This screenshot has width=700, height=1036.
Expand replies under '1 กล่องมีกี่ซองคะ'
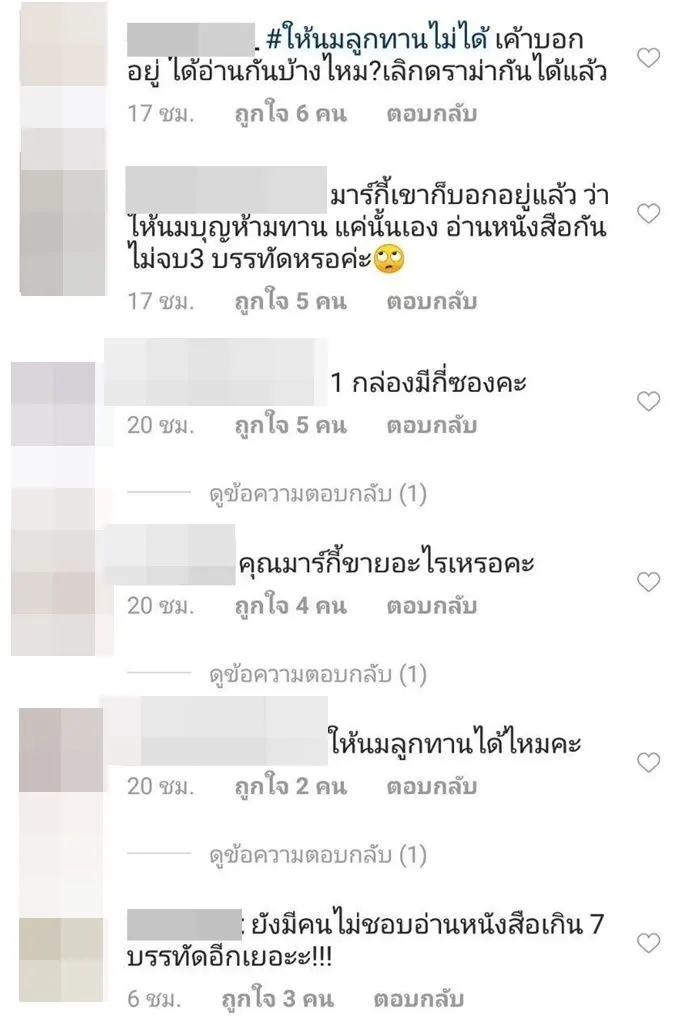point(318,494)
